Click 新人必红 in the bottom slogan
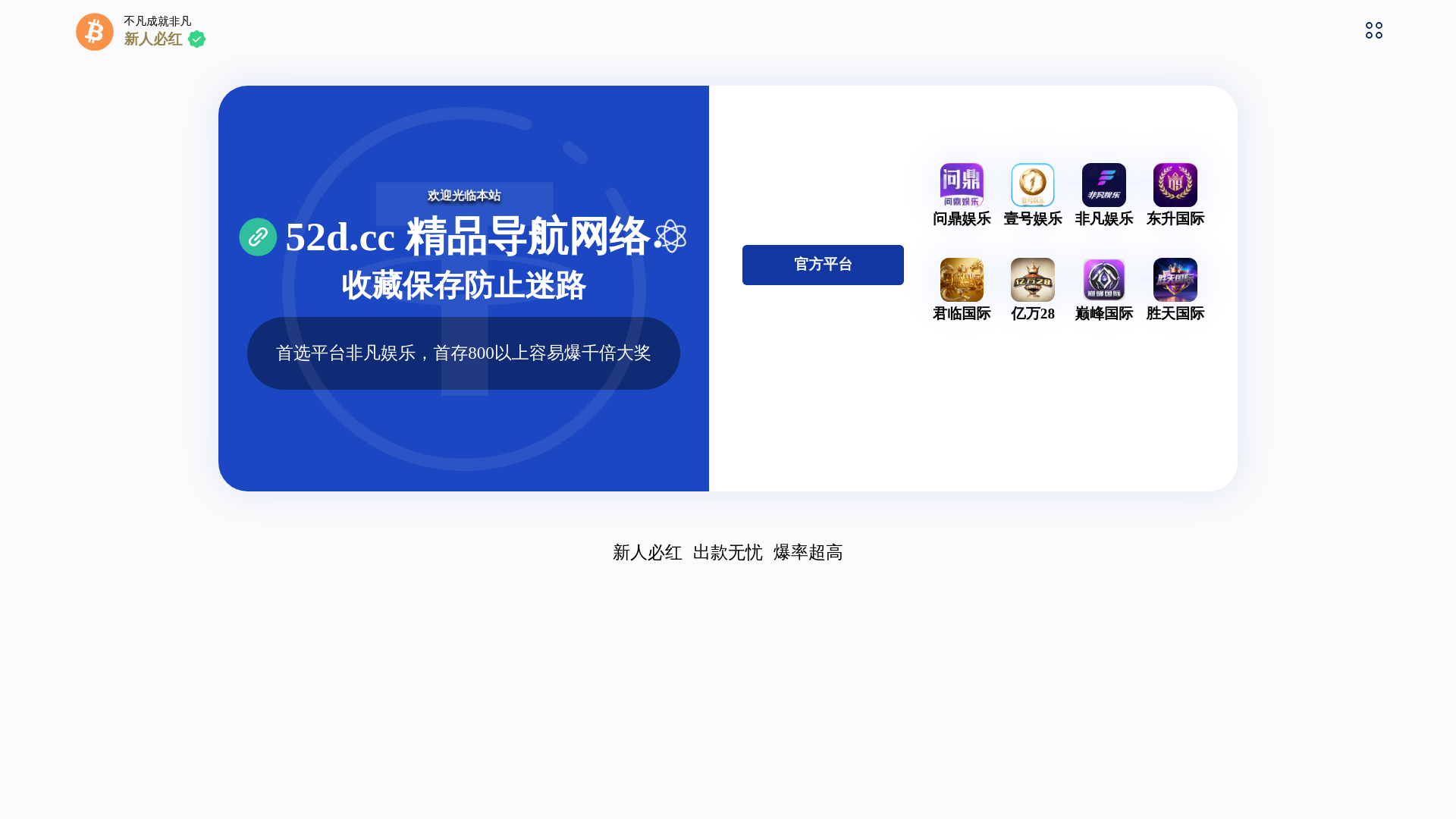This screenshot has height=819, width=1456. (x=648, y=553)
